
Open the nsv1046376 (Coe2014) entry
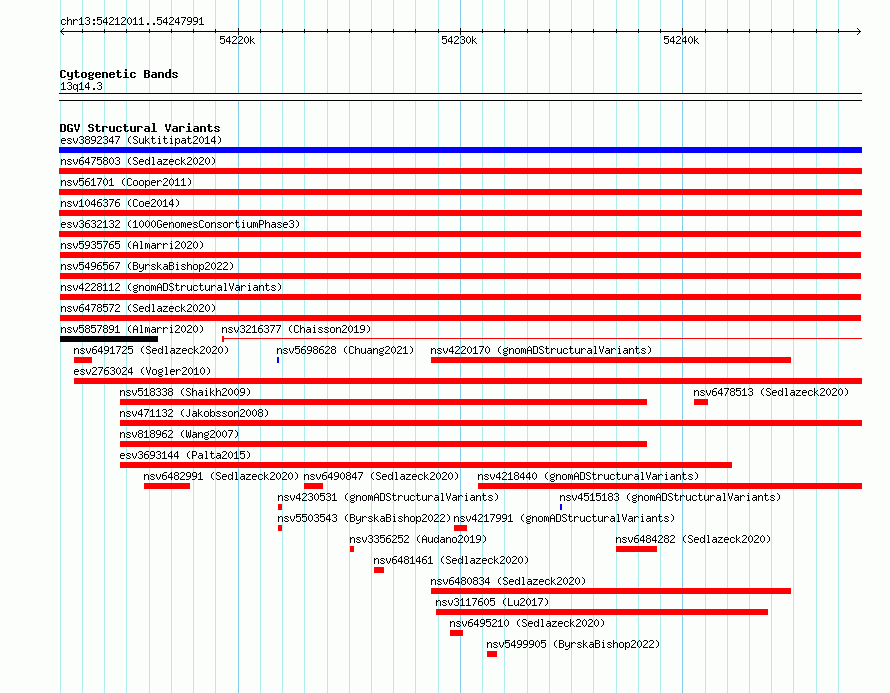coord(120,203)
